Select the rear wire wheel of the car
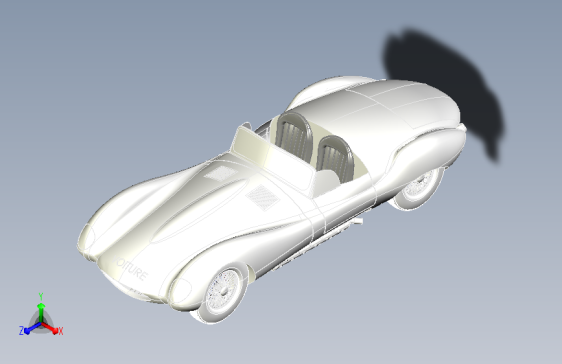562x364 pixels. [x=419, y=187]
